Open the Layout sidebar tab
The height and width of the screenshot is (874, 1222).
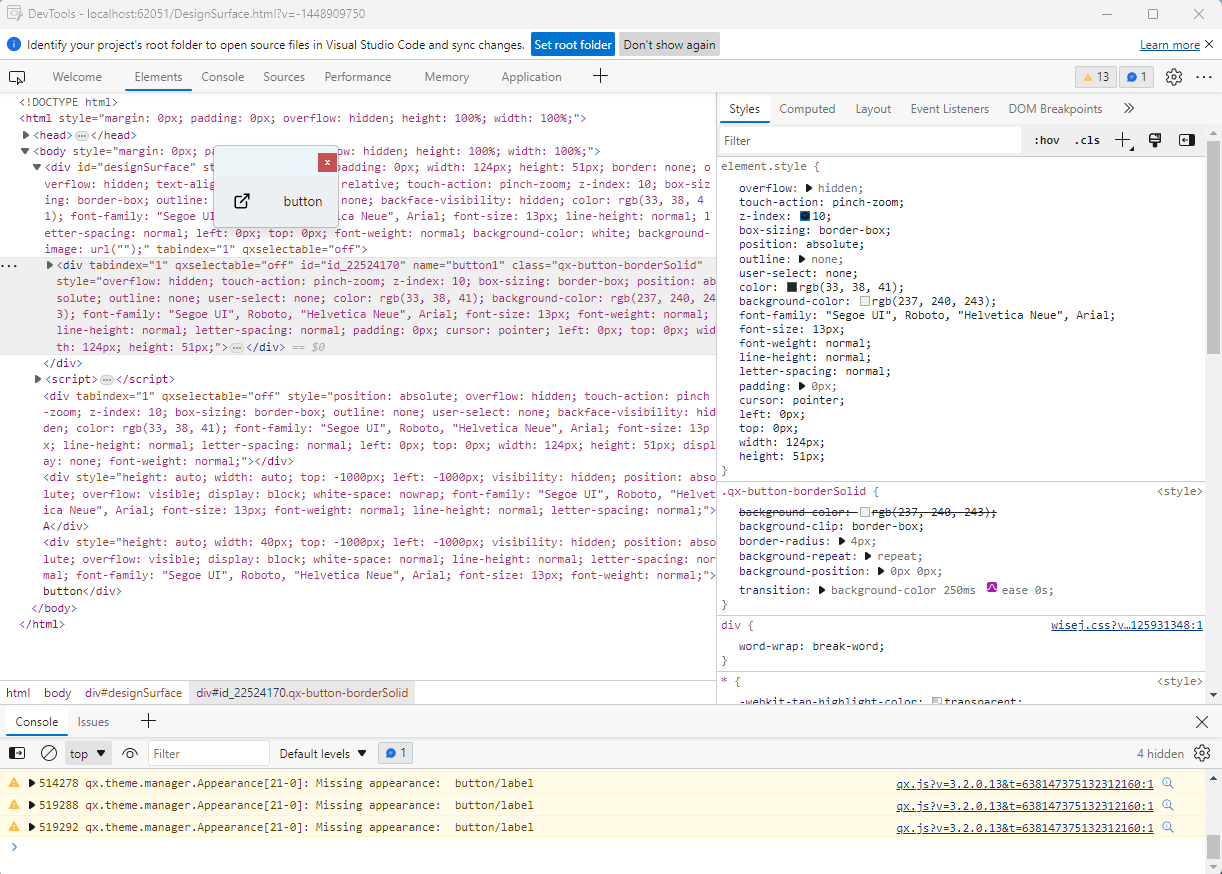[x=873, y=109]
